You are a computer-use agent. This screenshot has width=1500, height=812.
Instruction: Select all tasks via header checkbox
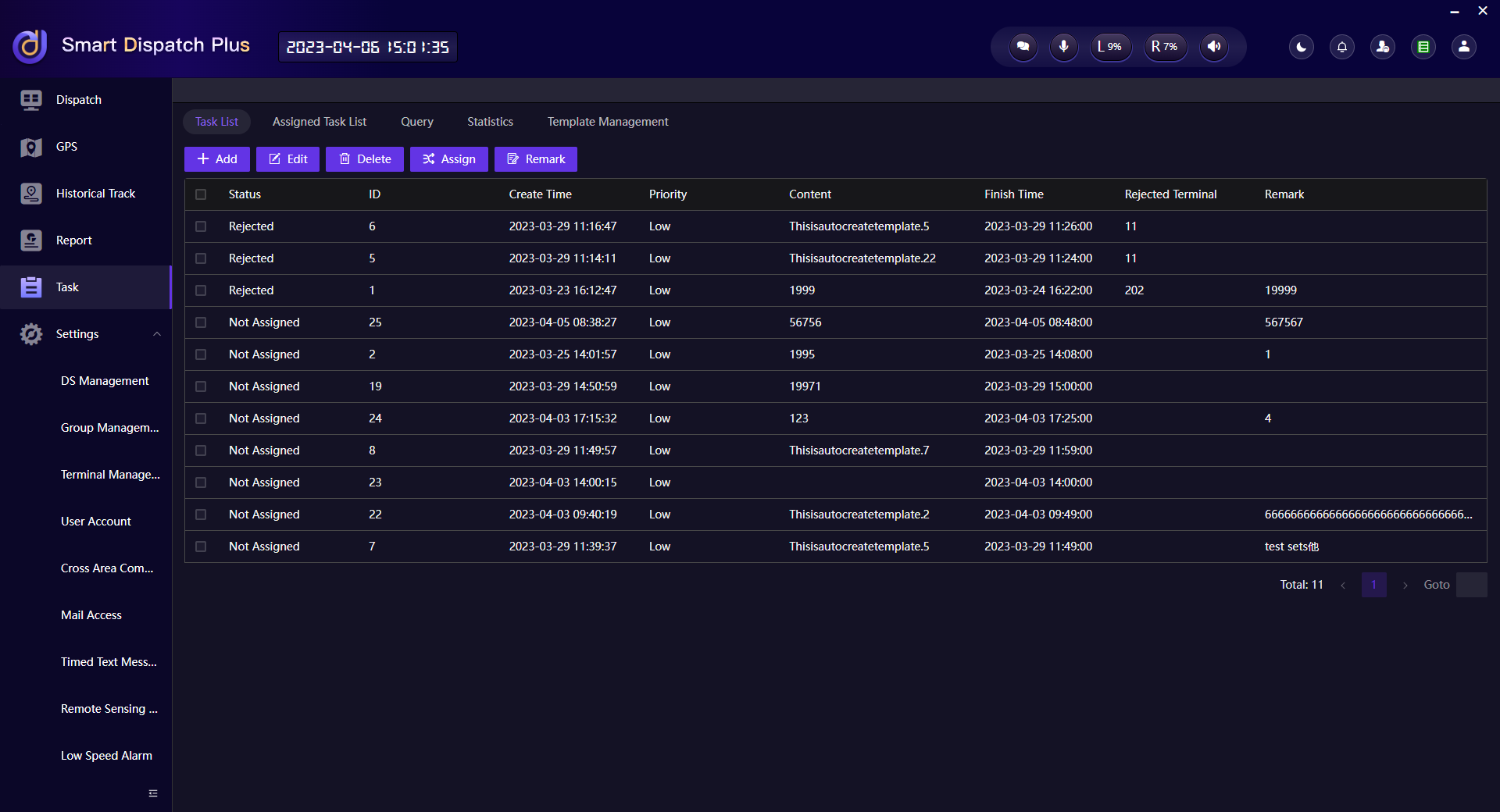[201, 194]
